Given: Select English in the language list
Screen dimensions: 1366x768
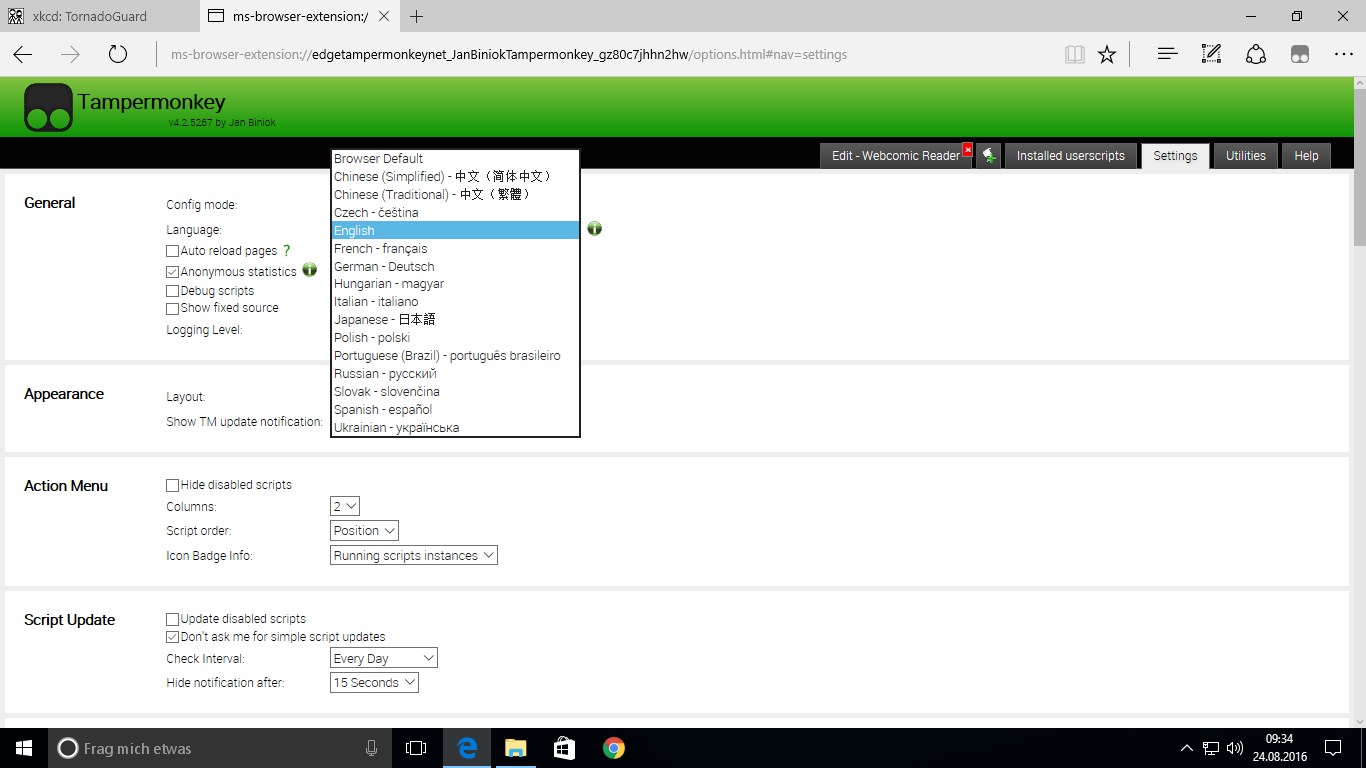Looking at the screenshot, I should tap(455, 230).
